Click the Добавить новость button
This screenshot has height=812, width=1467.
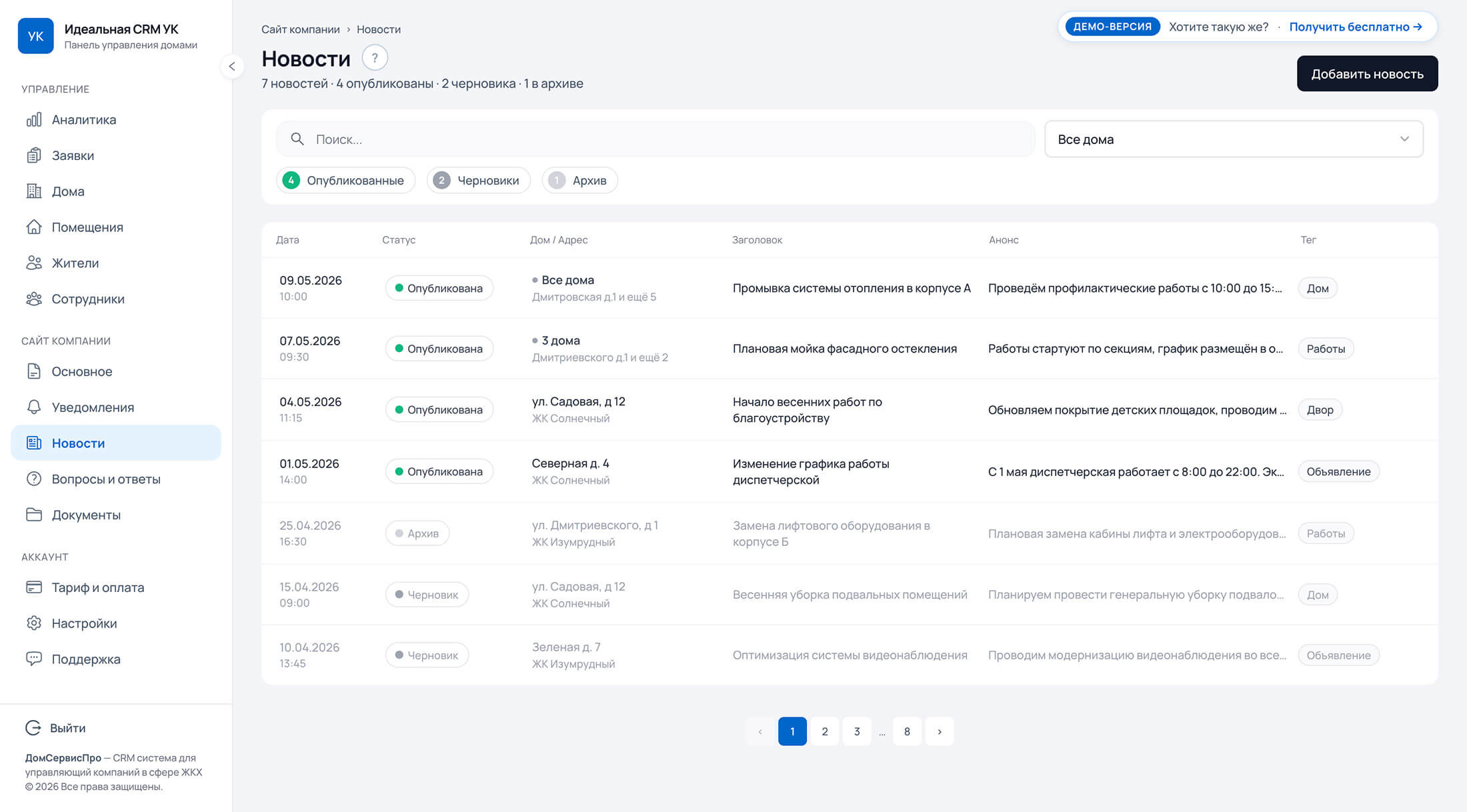pos(1367,73)
